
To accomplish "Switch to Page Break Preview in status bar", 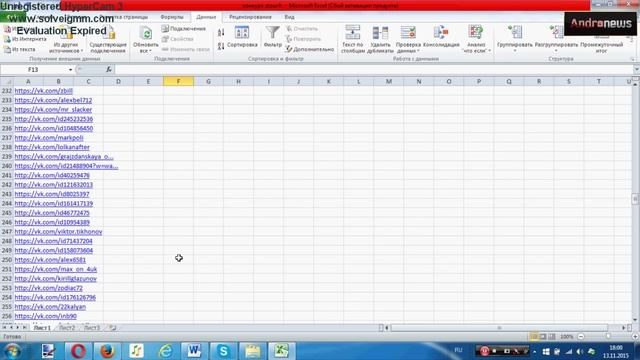I will point(551,337).
